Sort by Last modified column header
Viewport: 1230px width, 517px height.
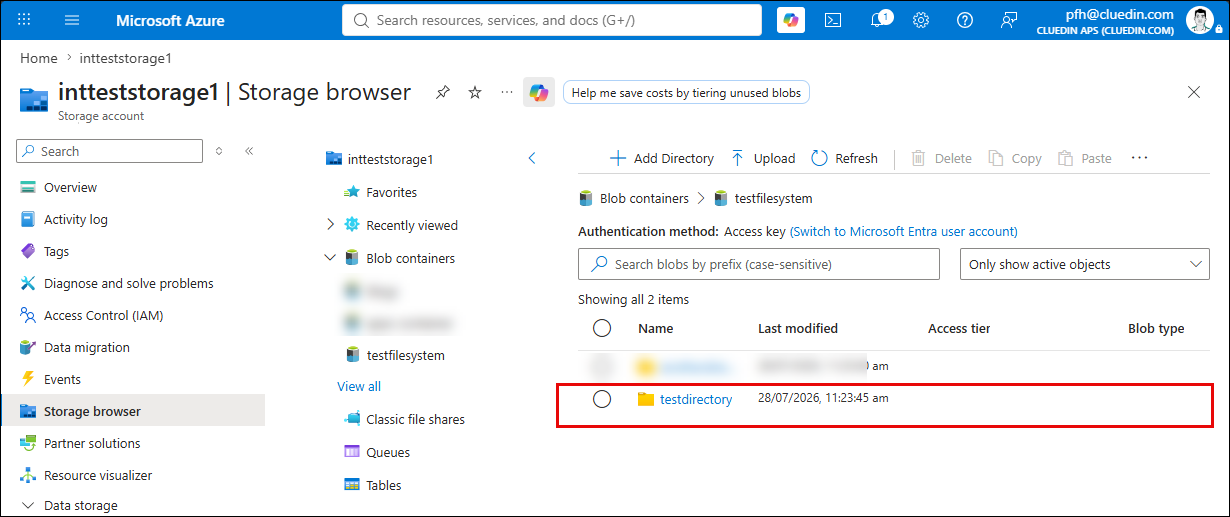pyautogui.click(x=798, y=328)
